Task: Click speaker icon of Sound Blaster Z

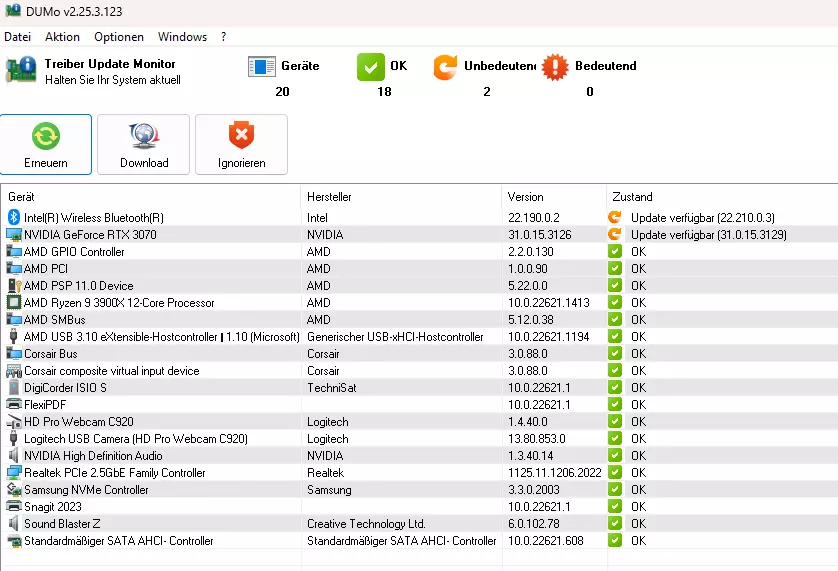Action: point(14,523)
